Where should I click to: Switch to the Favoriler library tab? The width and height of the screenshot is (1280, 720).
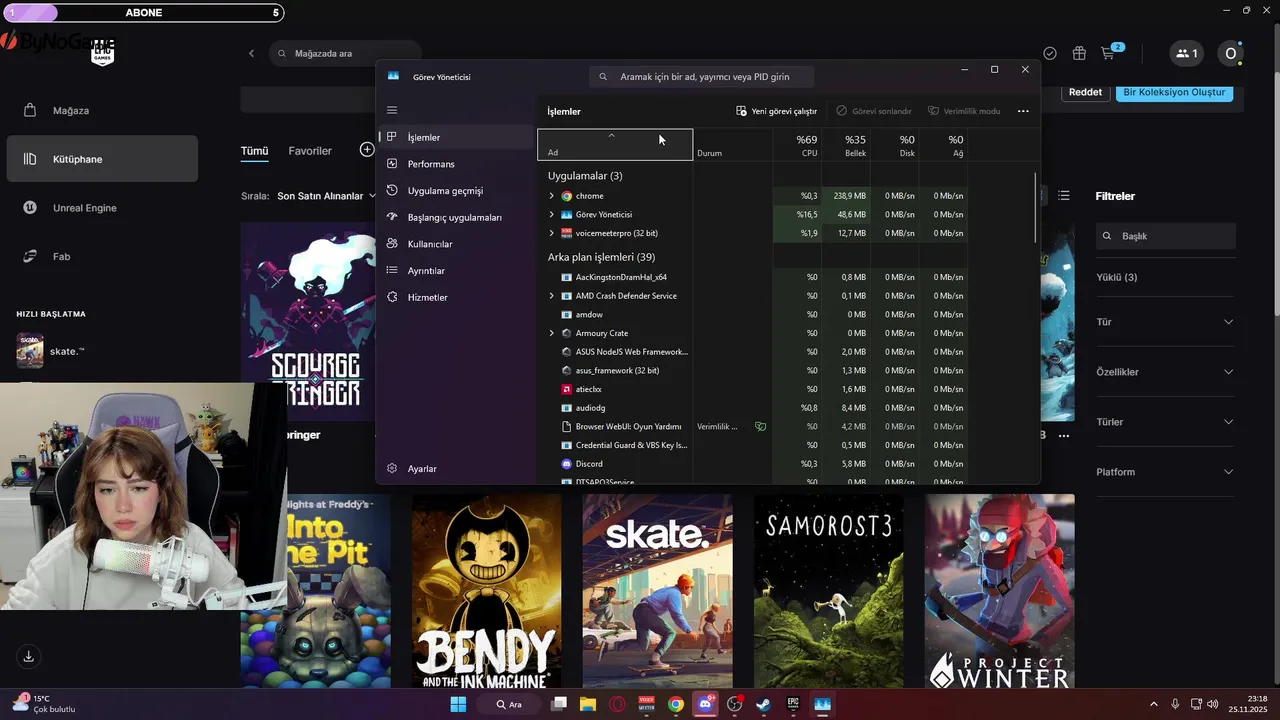coord(310,151)
